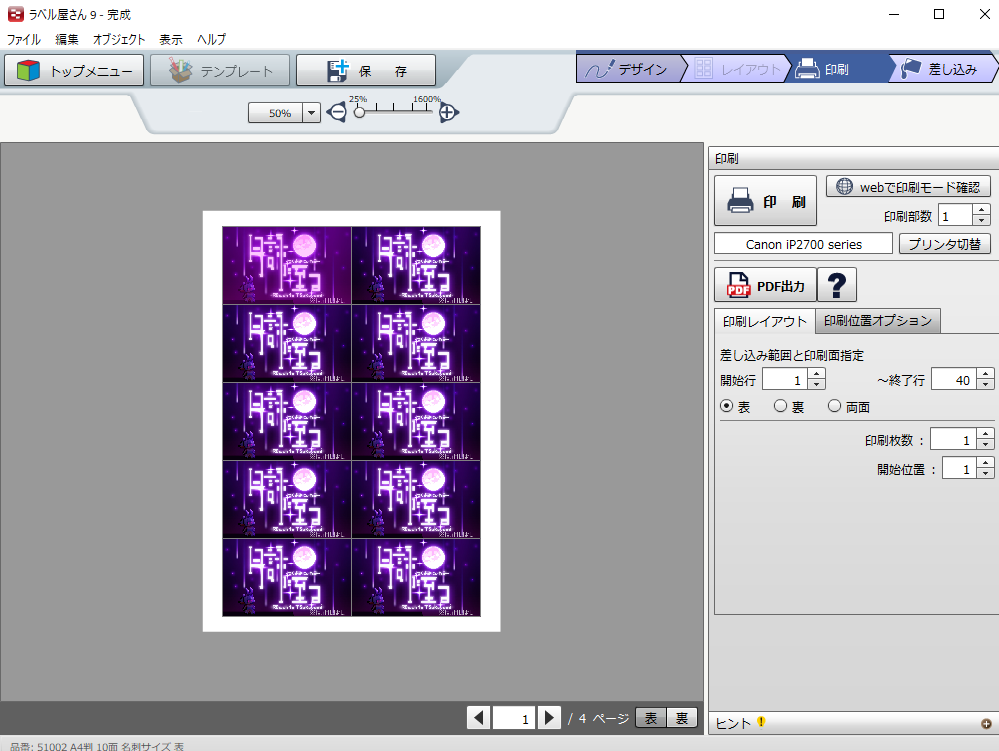The image size is (999, 751).
Task: Click the ヒント exclamation mark icon
Action: coord(761,722)
